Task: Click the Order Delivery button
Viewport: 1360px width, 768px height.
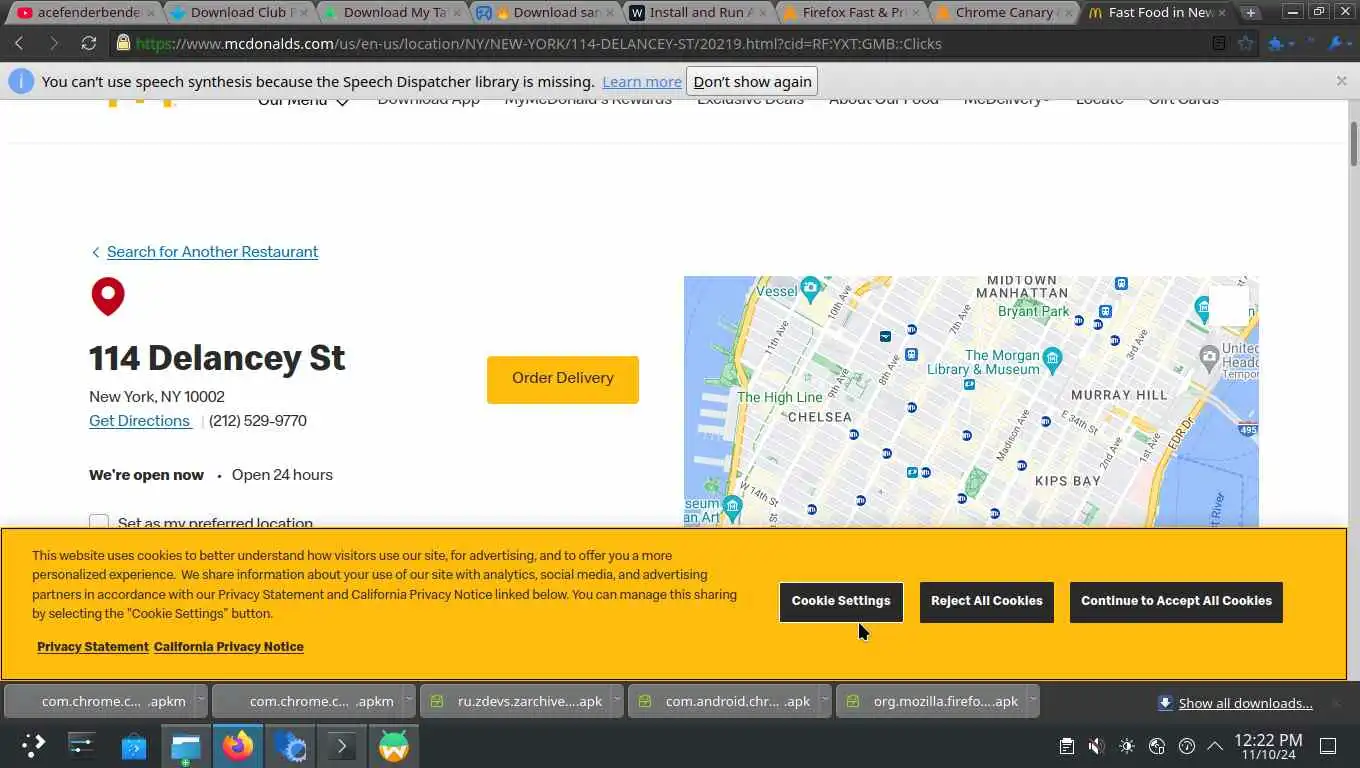Action: [x=563, y=379]
